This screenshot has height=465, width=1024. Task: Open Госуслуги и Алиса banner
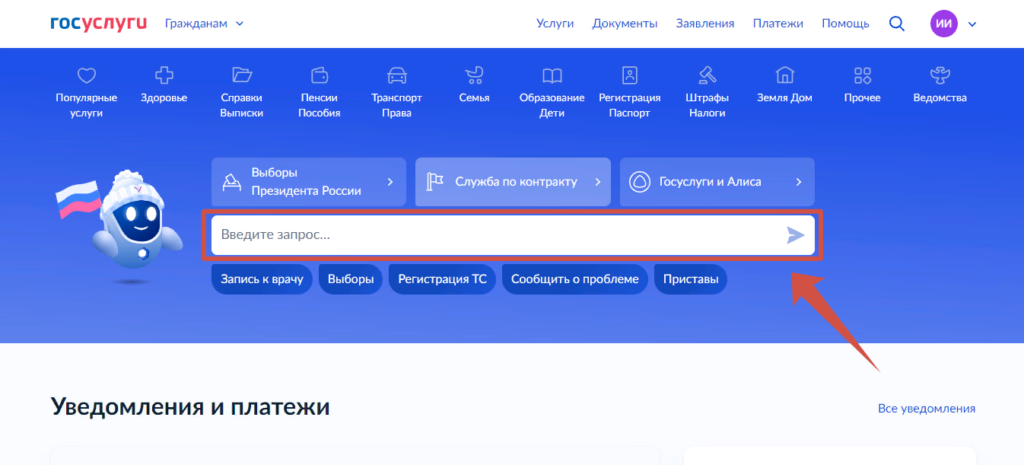click(717, 182)
